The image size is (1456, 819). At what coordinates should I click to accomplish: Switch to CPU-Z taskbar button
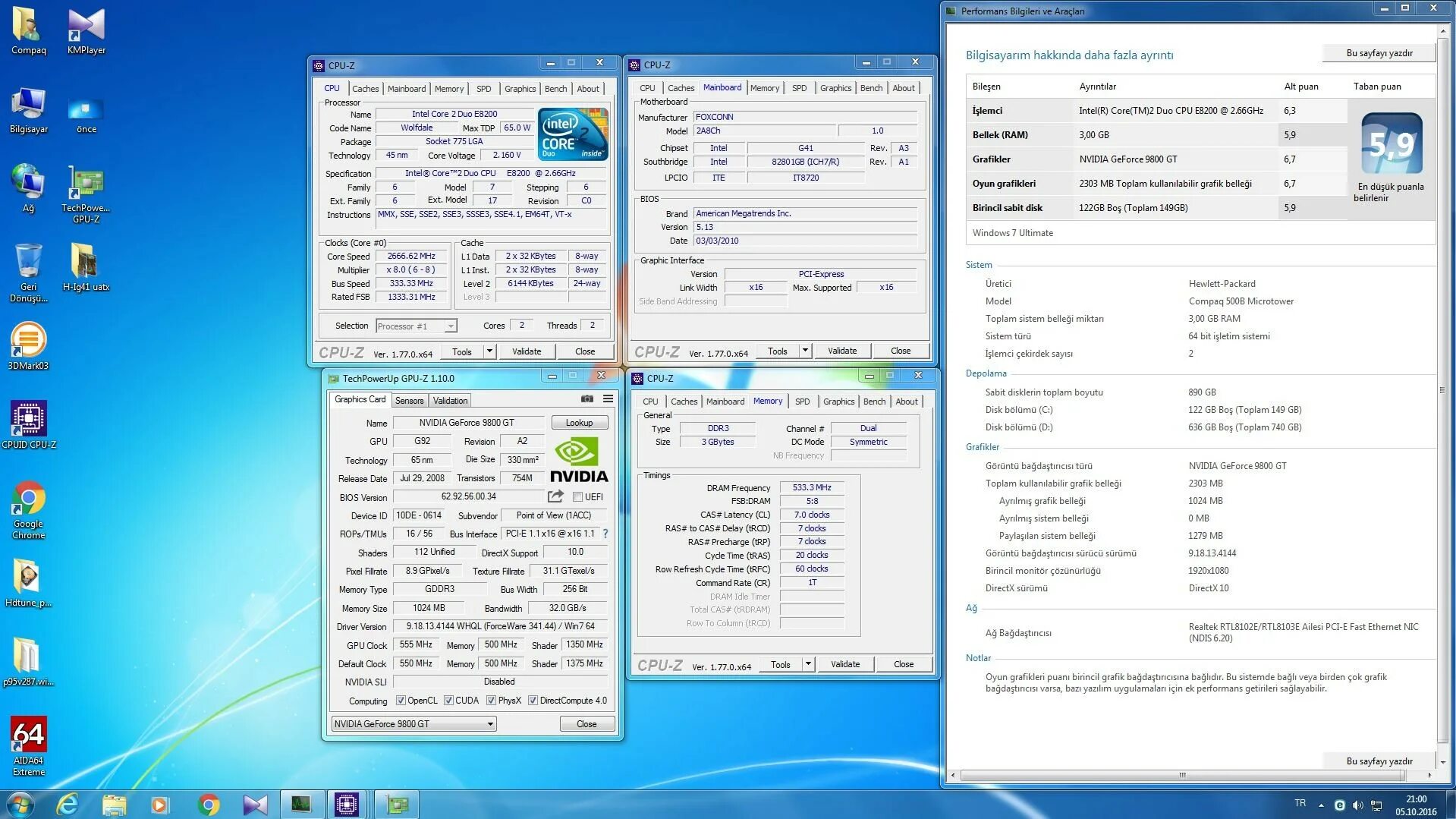point(347,804)
